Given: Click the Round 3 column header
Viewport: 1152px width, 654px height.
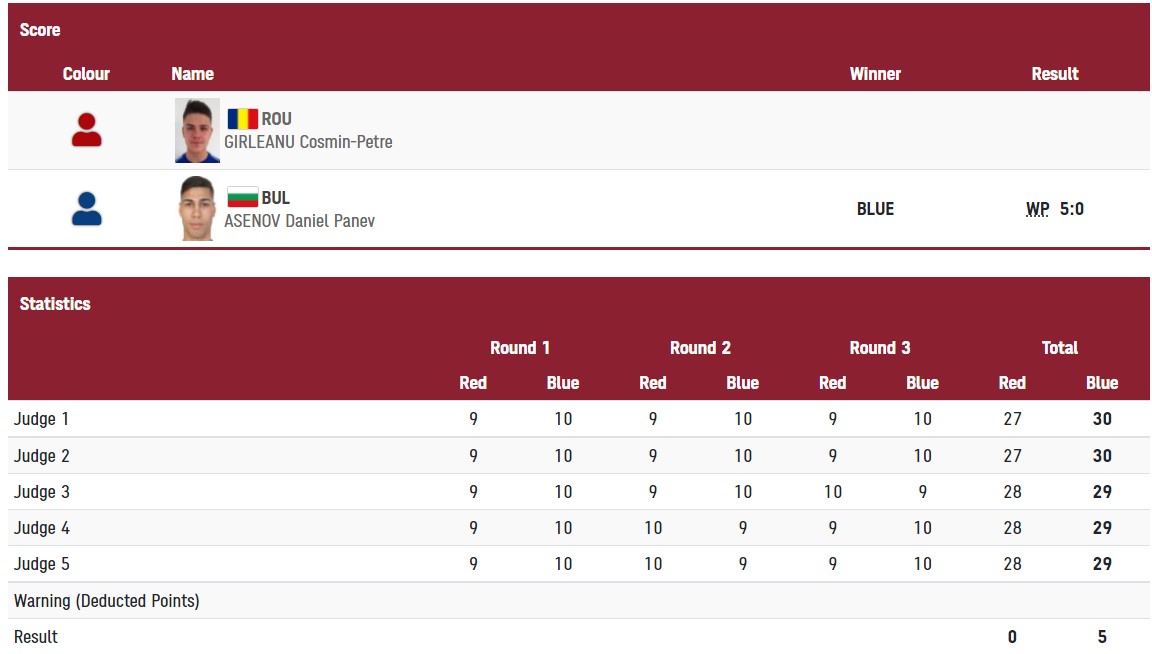Looking at the screenshot, I should pos(879,348).
